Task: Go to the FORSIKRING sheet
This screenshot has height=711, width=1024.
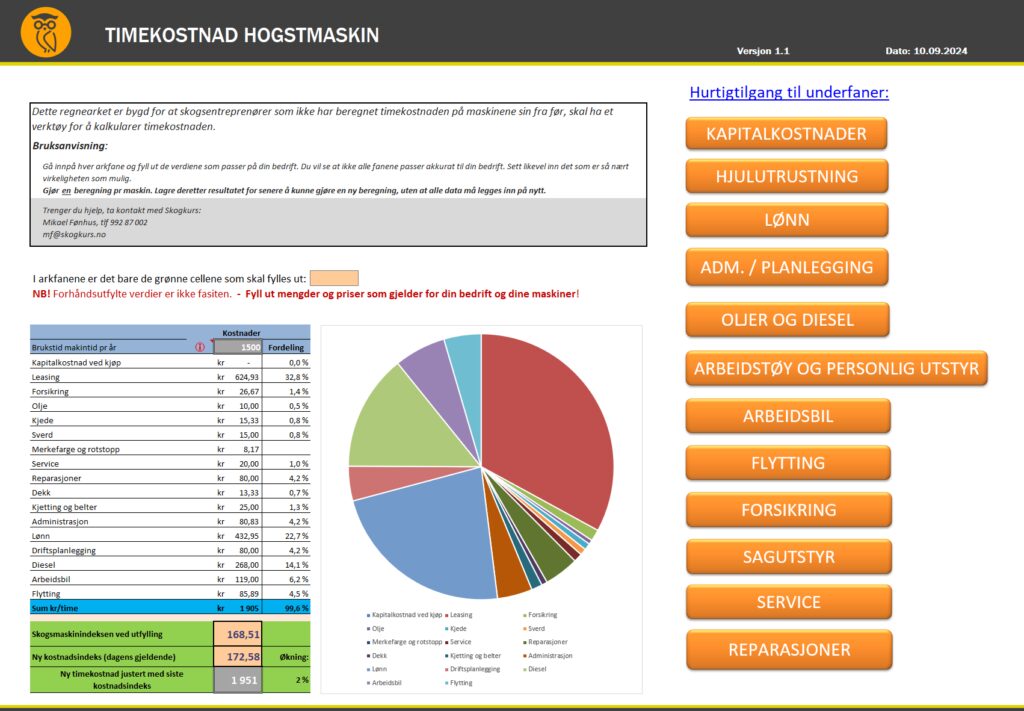Action: [787, 510]
